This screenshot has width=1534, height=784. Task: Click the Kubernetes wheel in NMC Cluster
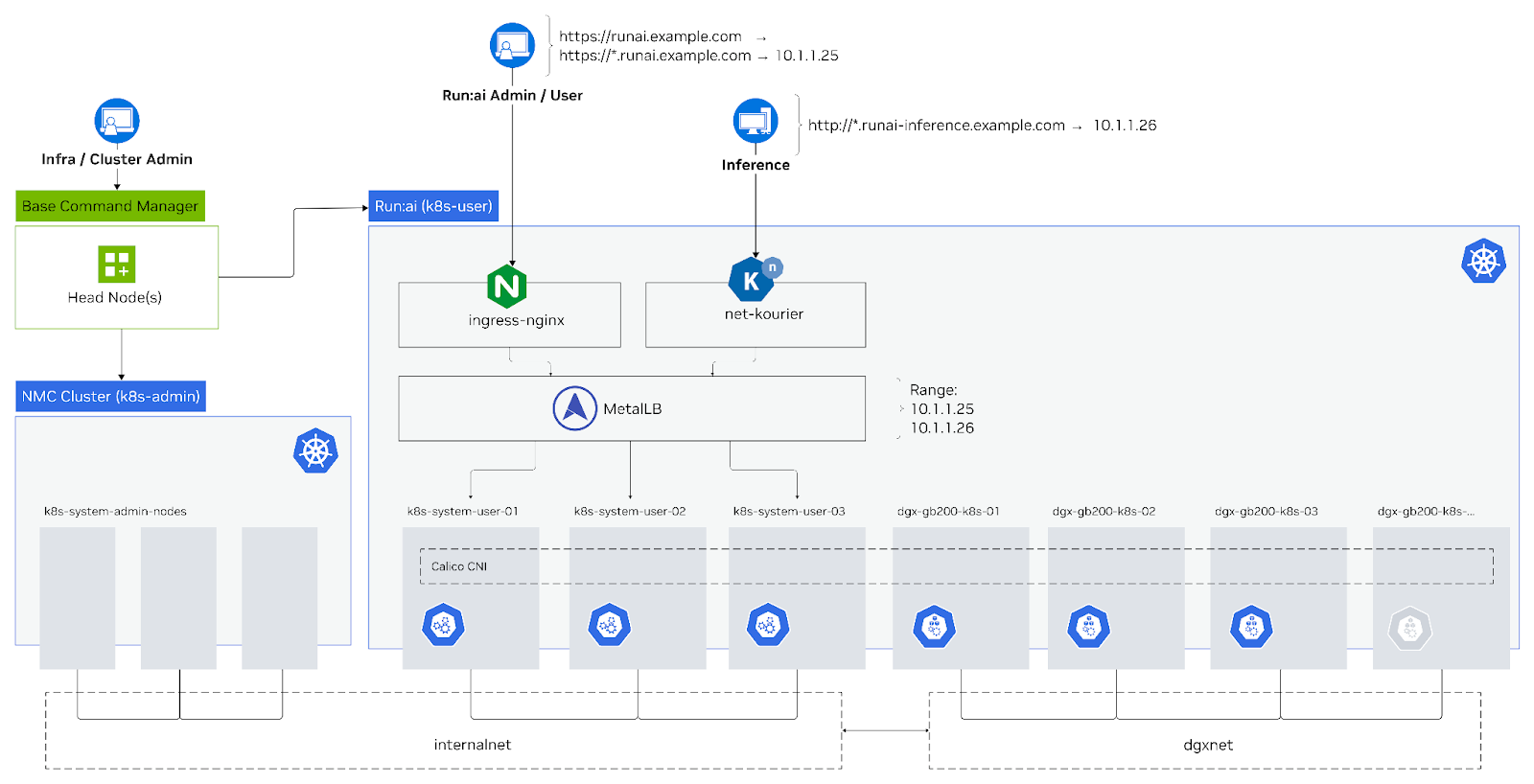(315, 450)
